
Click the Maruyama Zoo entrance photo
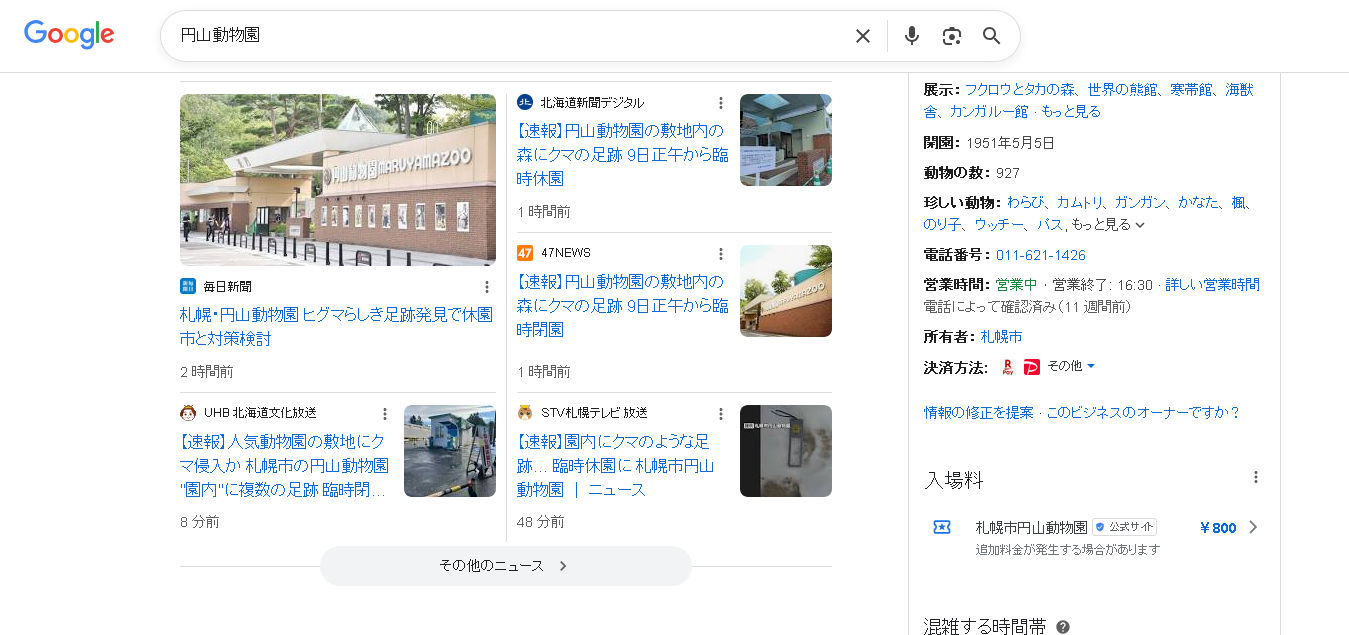pyautogui.click(x=338, y=180)
